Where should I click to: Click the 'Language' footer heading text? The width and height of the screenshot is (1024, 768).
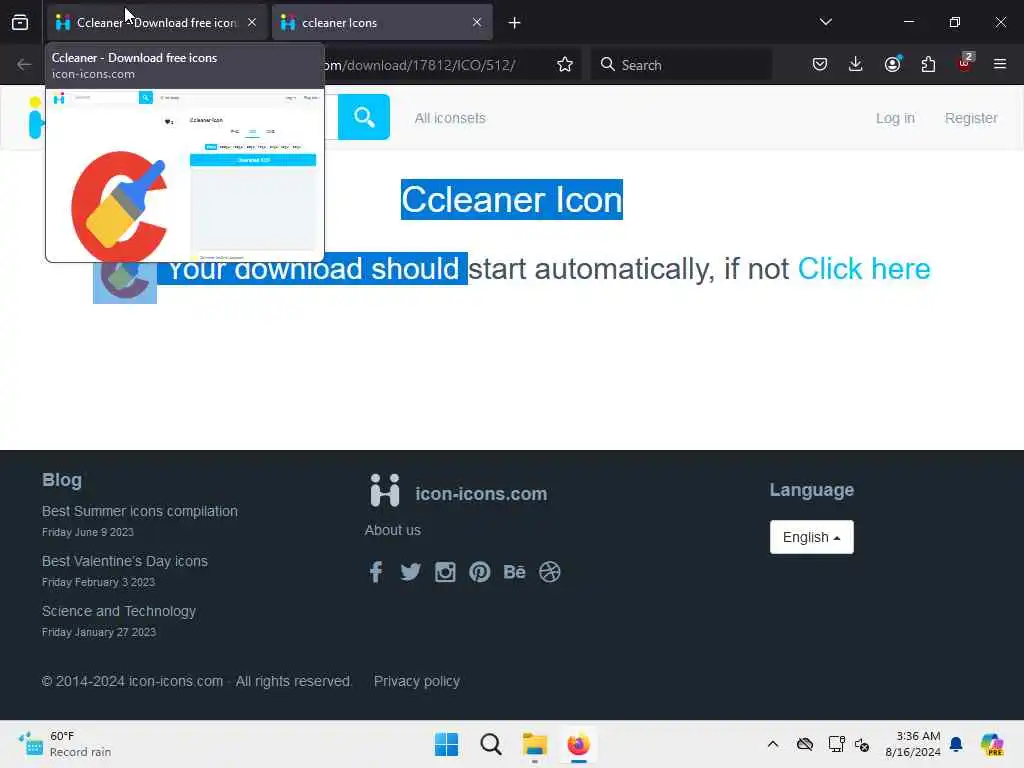tap(811, 490)
